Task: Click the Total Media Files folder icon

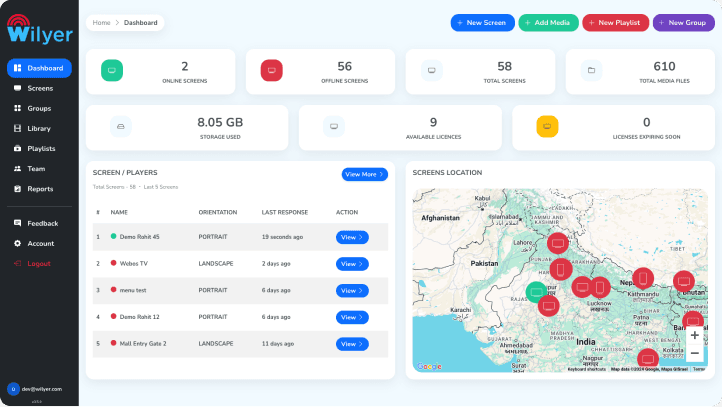Action: pyautogui.click(x=591, y=70)
